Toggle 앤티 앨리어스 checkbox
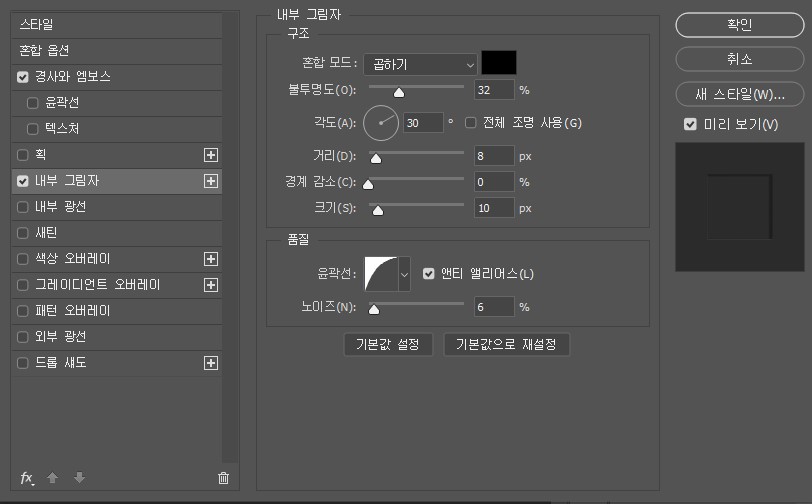Image resolution: width=812 pixels, height=504 pixels. click(428, 273)
